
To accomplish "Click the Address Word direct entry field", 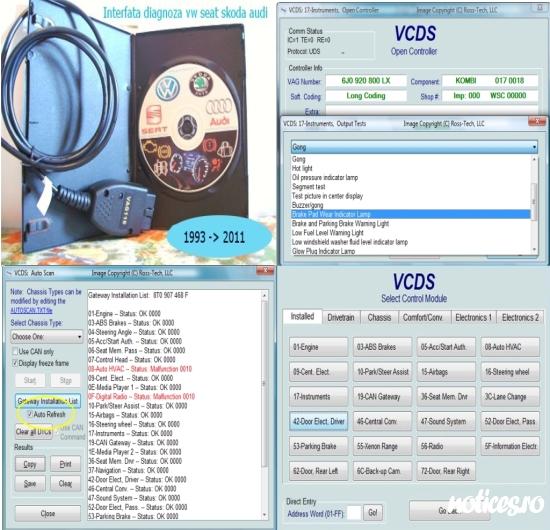I will (x=354, y=513).
